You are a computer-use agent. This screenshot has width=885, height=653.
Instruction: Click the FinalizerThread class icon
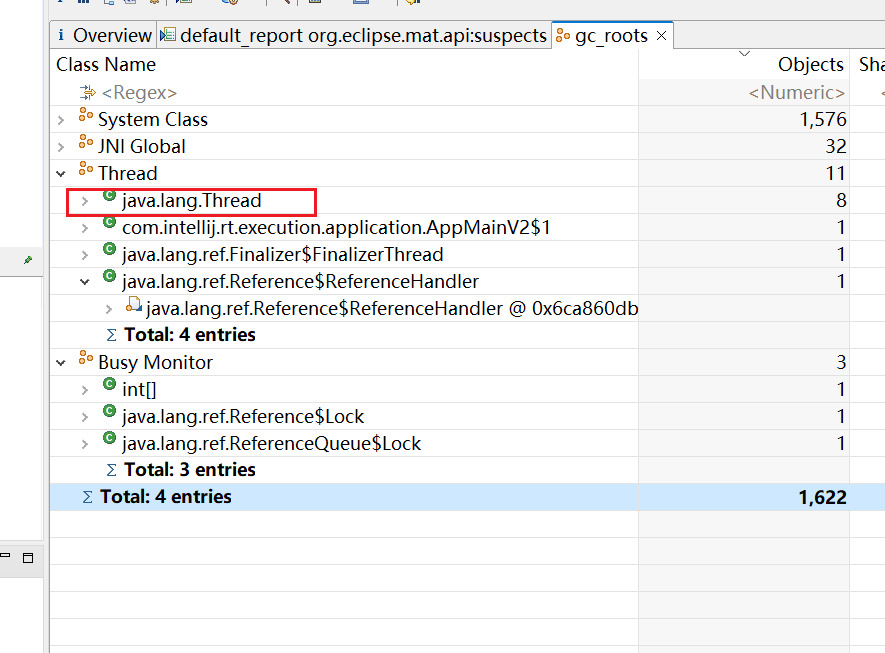[109, 254]
